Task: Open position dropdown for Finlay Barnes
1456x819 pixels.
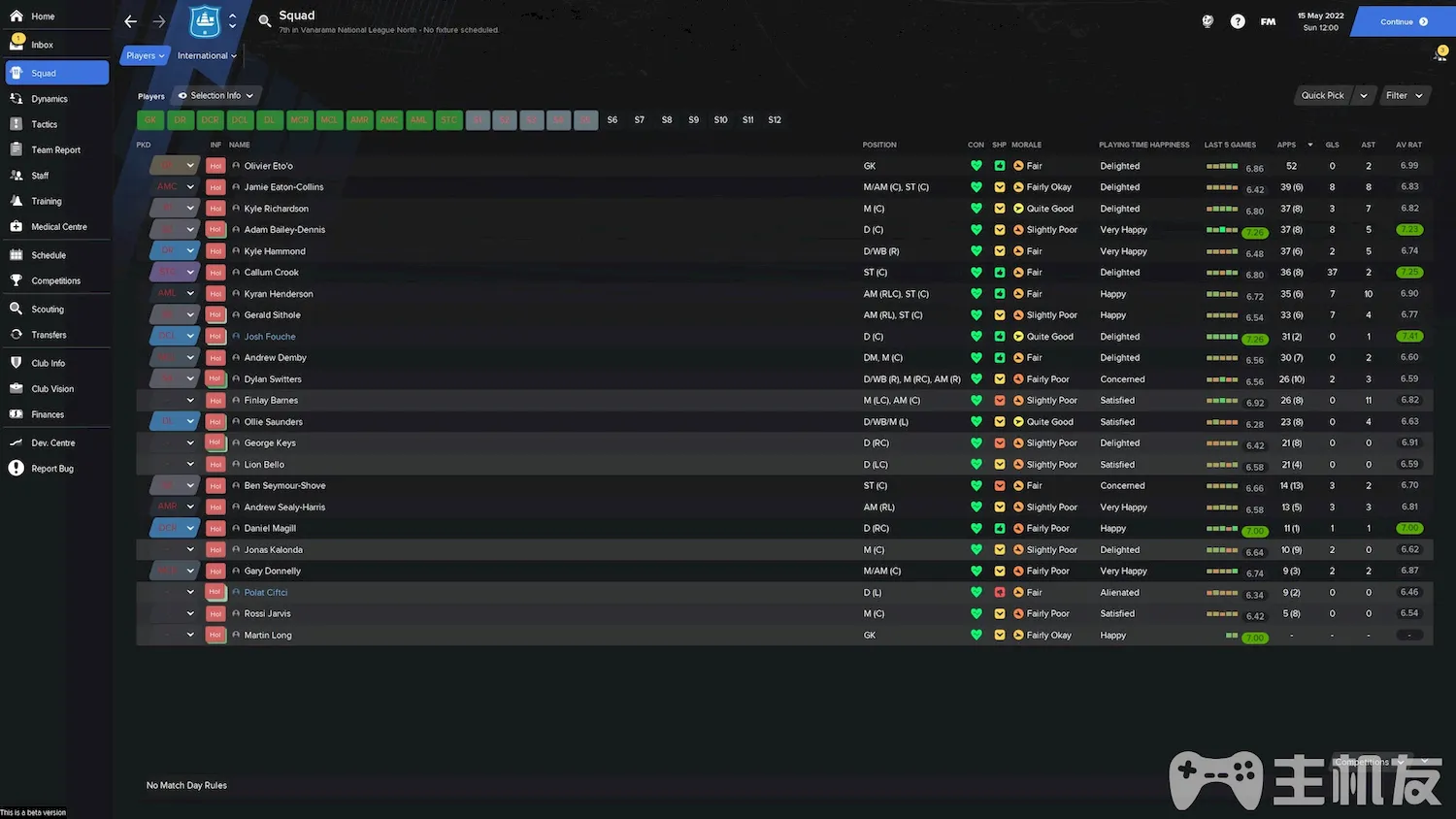Action: point(190,401)
